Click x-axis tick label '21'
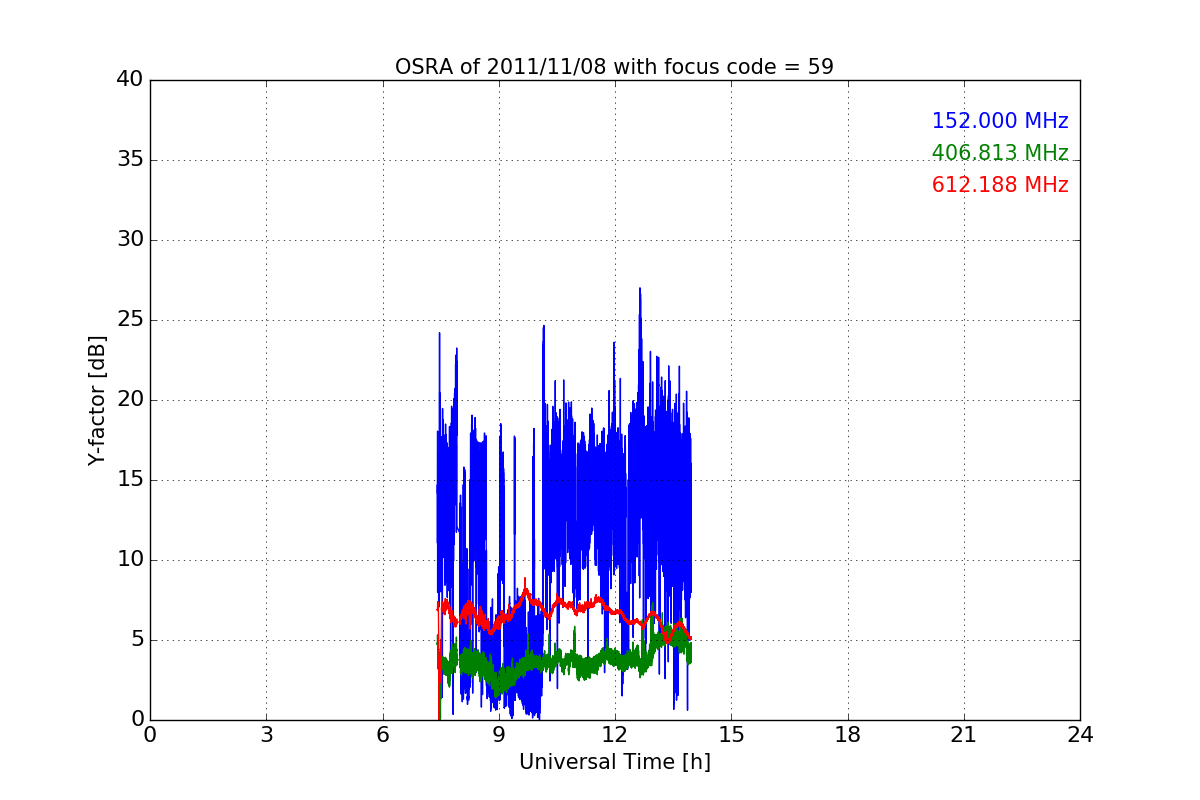The height and width of the screenshot is (800, 1200). point(964,735)
